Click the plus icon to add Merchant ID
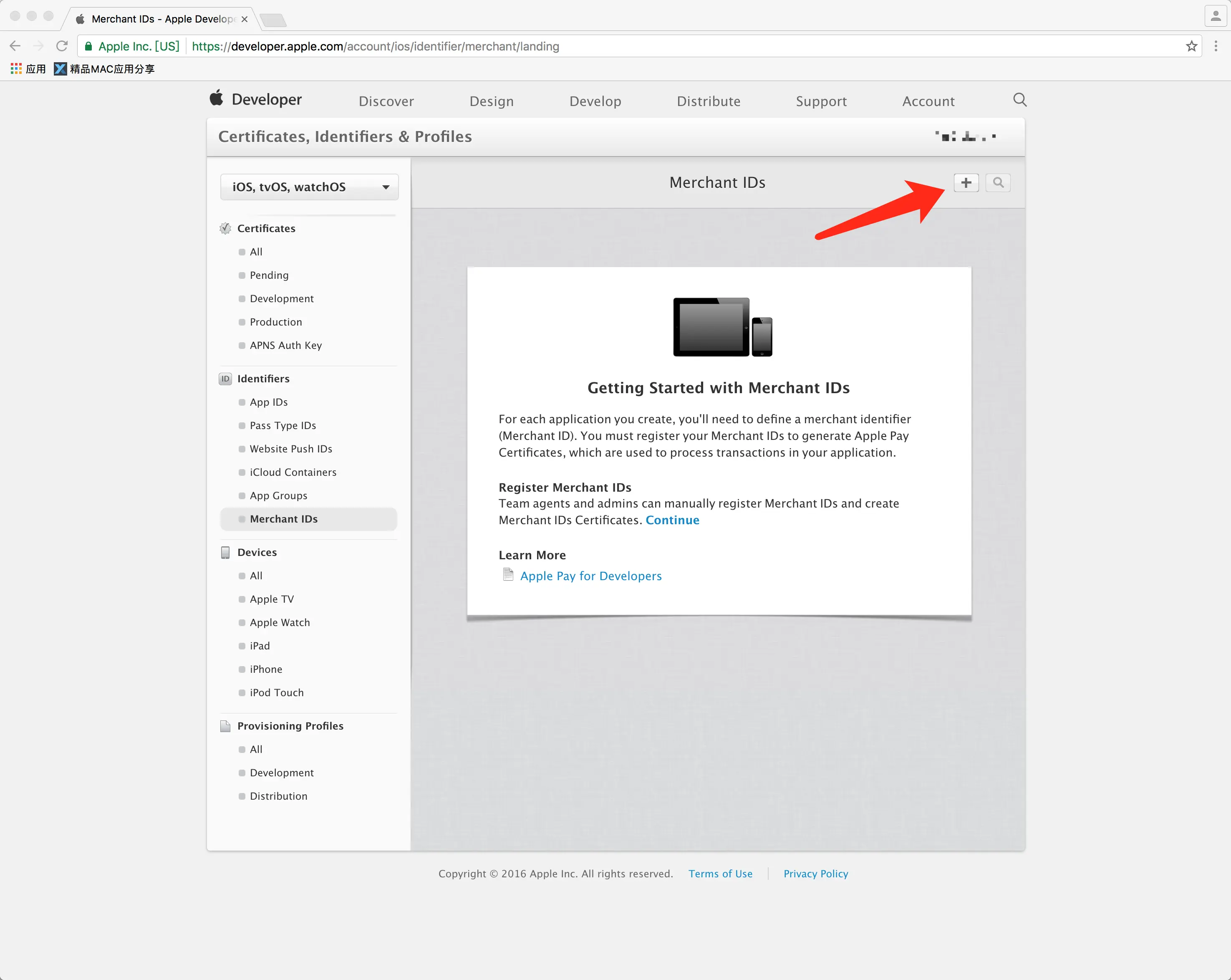1231x980 pixels. 966,183
